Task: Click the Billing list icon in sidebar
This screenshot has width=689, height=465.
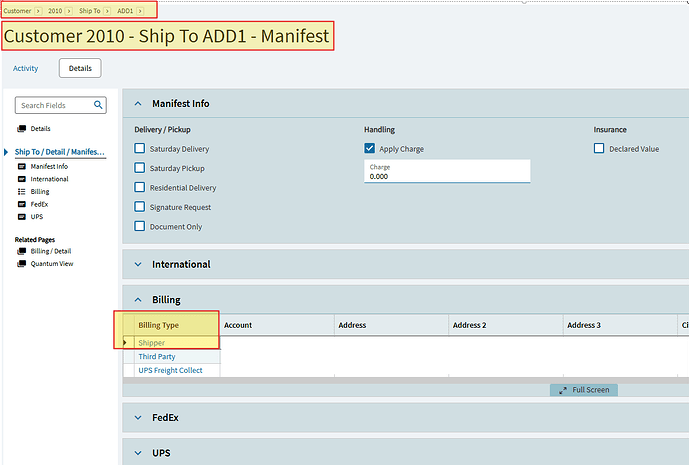Action: (22, 191)
